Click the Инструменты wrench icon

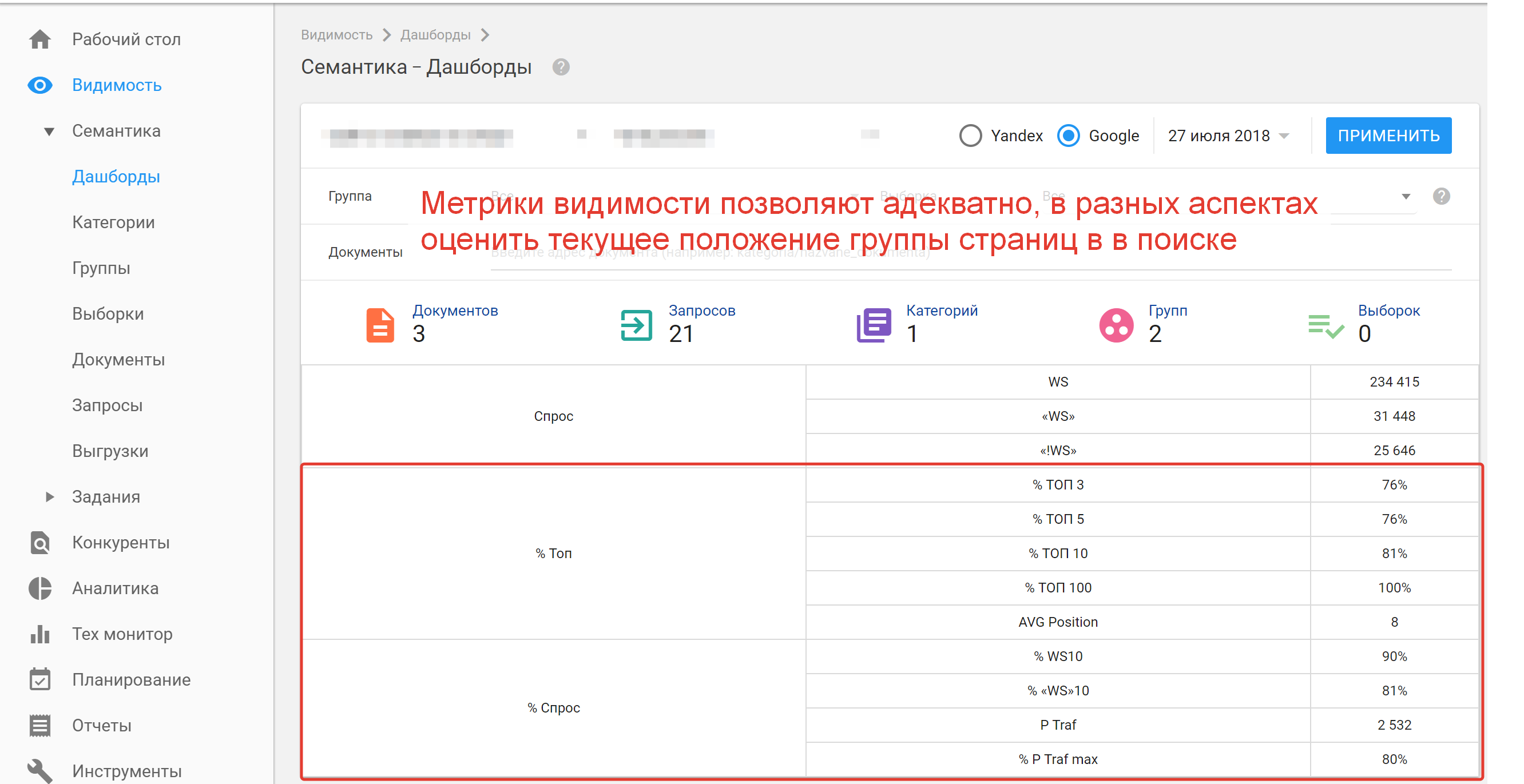coord(39,770)
